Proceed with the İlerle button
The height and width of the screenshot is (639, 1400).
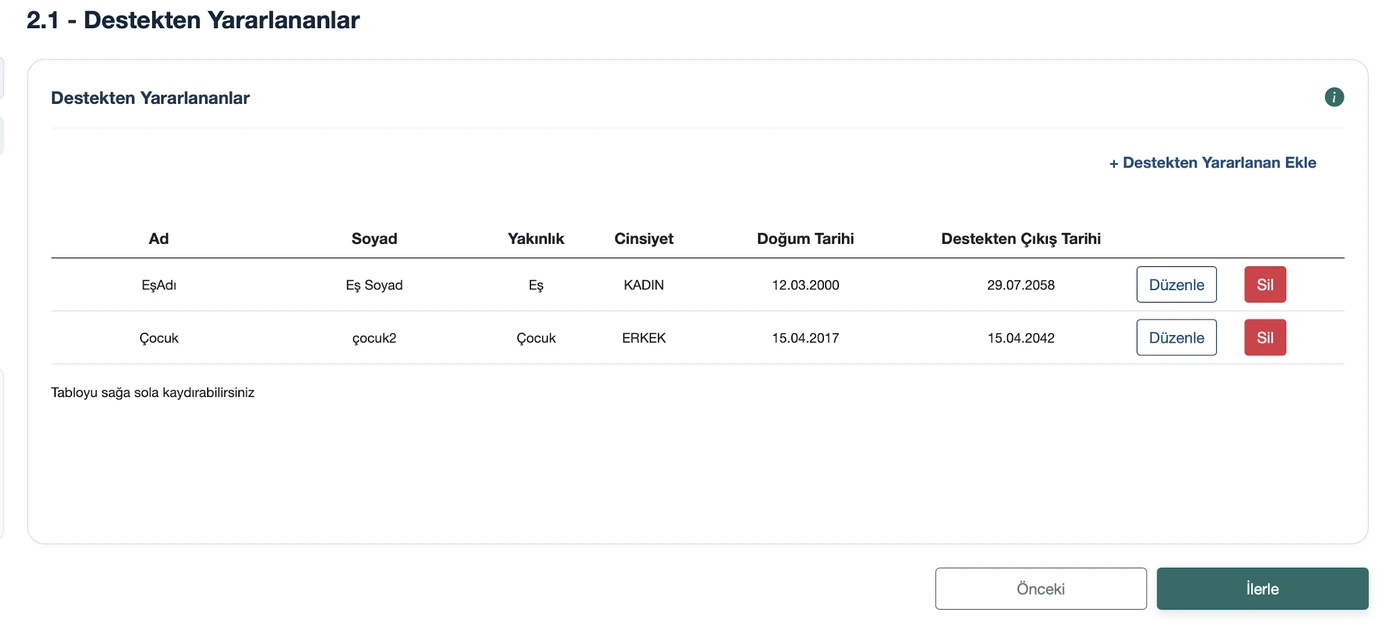coord(1263,589)
